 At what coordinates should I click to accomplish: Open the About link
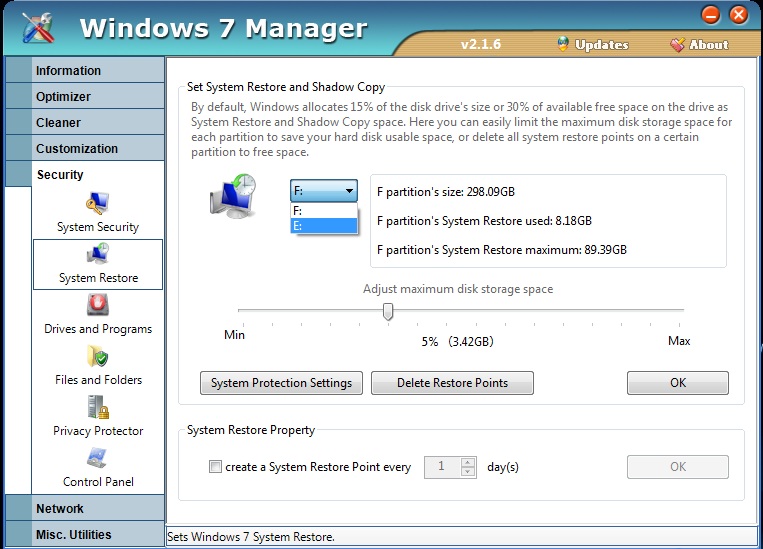(709, 45)
